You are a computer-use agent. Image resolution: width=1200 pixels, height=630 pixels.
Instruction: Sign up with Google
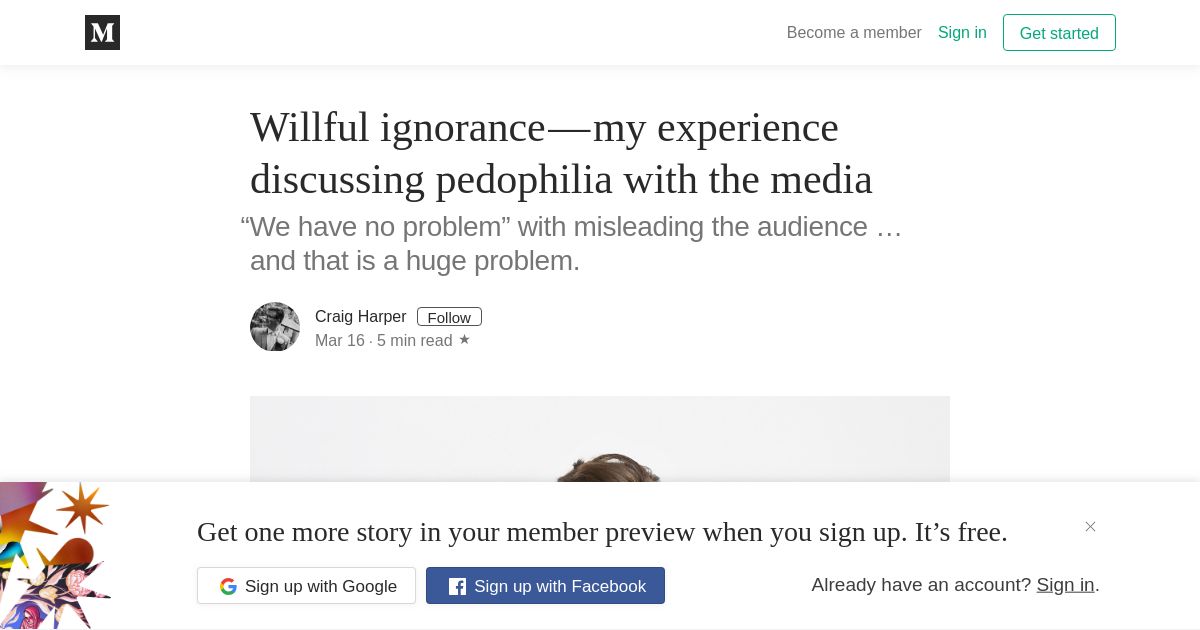306,586
